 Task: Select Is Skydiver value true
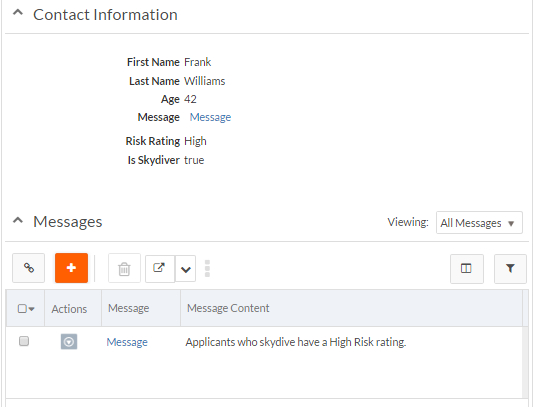(194, 160)
